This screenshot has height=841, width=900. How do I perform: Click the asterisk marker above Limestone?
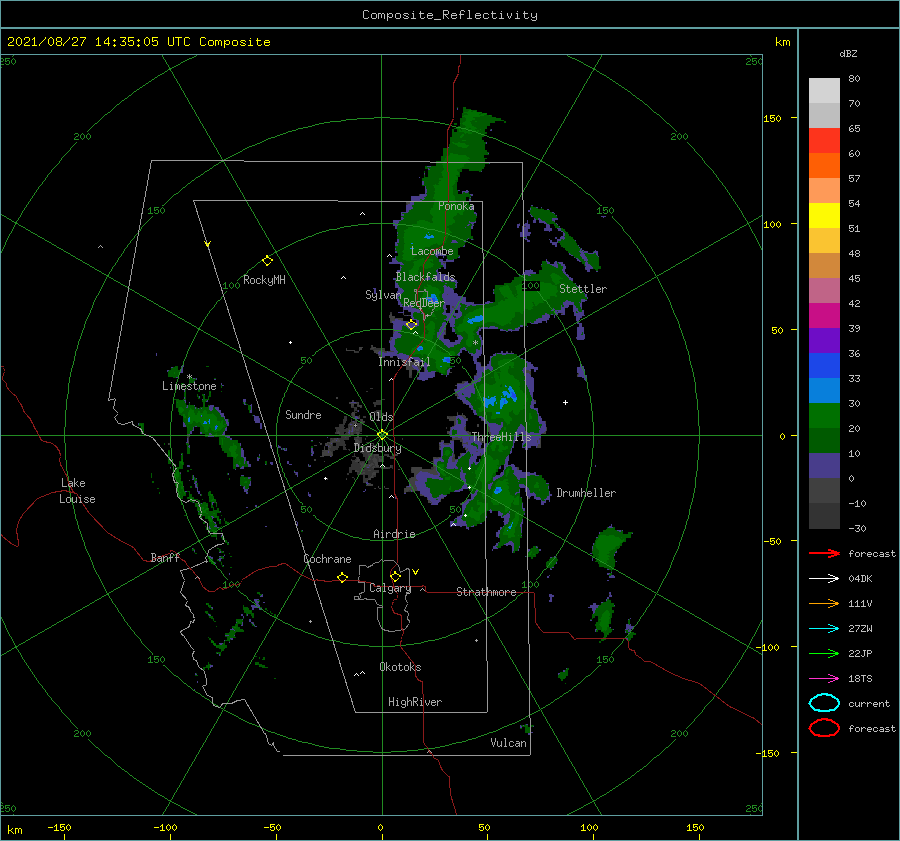(189, 378)
